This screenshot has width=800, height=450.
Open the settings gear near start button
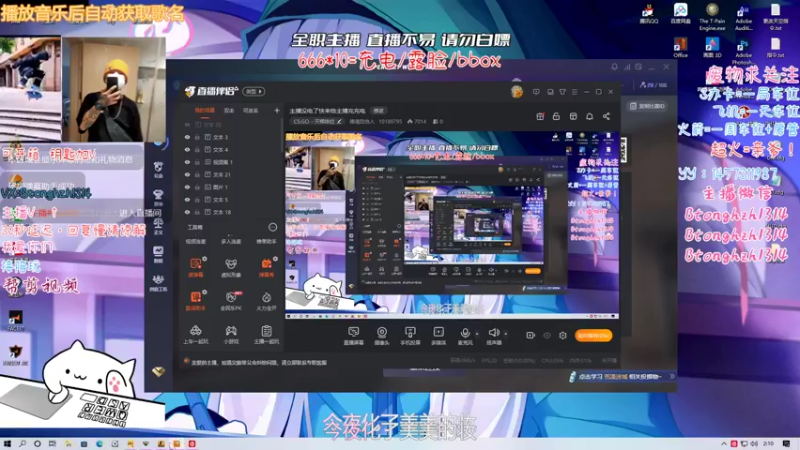point(563,335)
